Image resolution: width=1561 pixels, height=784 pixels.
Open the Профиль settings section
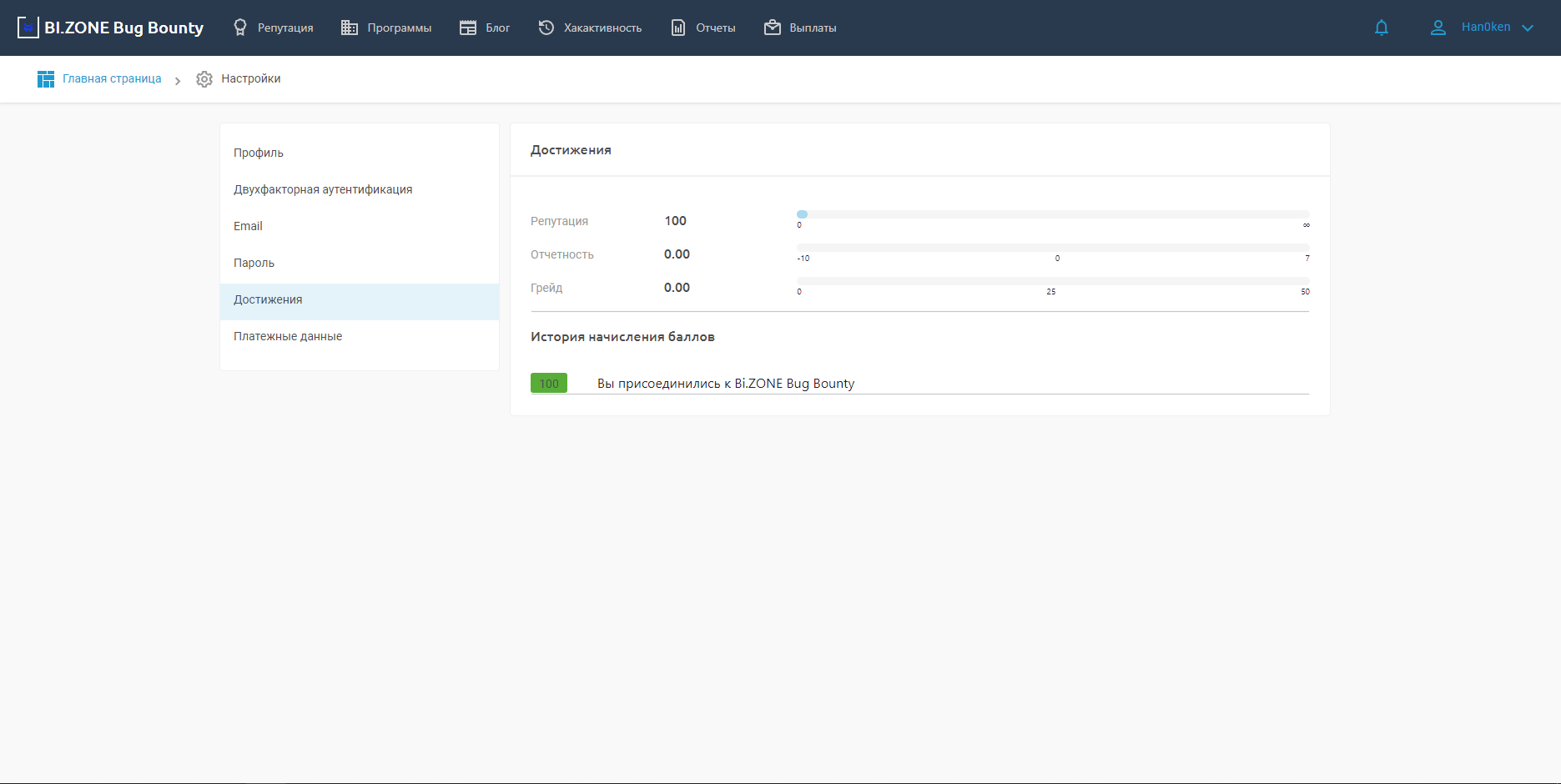pyautogui.click(x=259, y=153)
